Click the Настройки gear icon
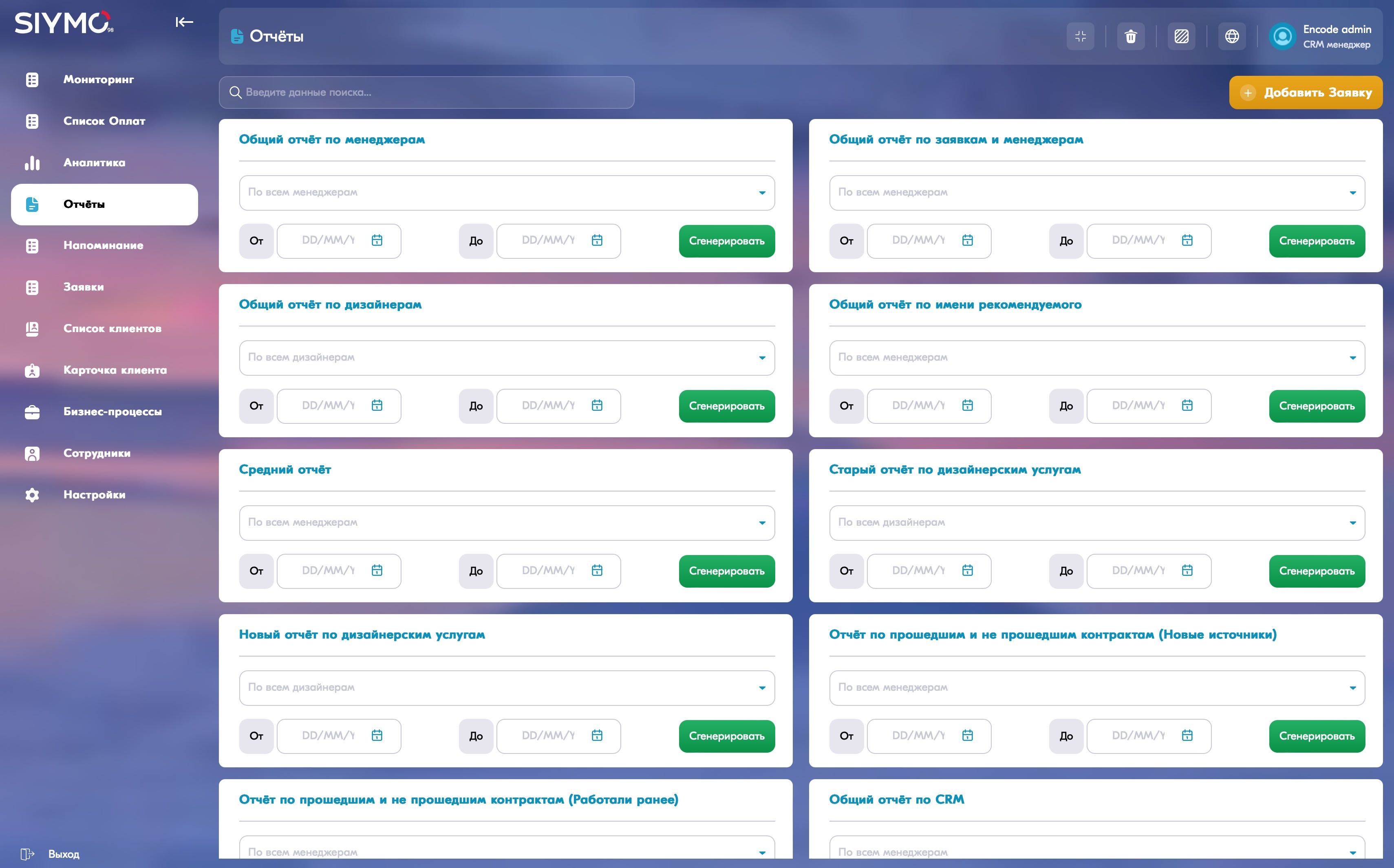This screenshot has width=1394, height=868. (x=32, y=495)
